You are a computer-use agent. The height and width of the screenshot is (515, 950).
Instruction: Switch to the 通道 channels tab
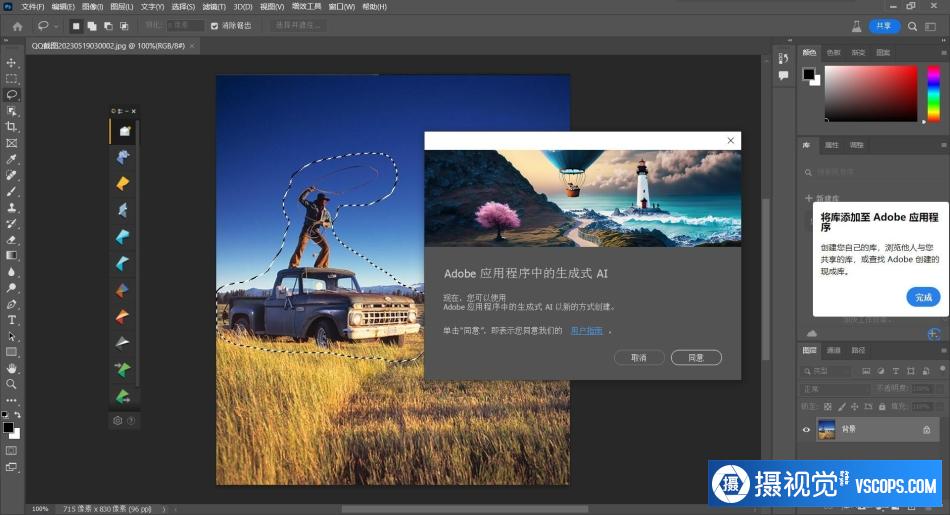834,350
